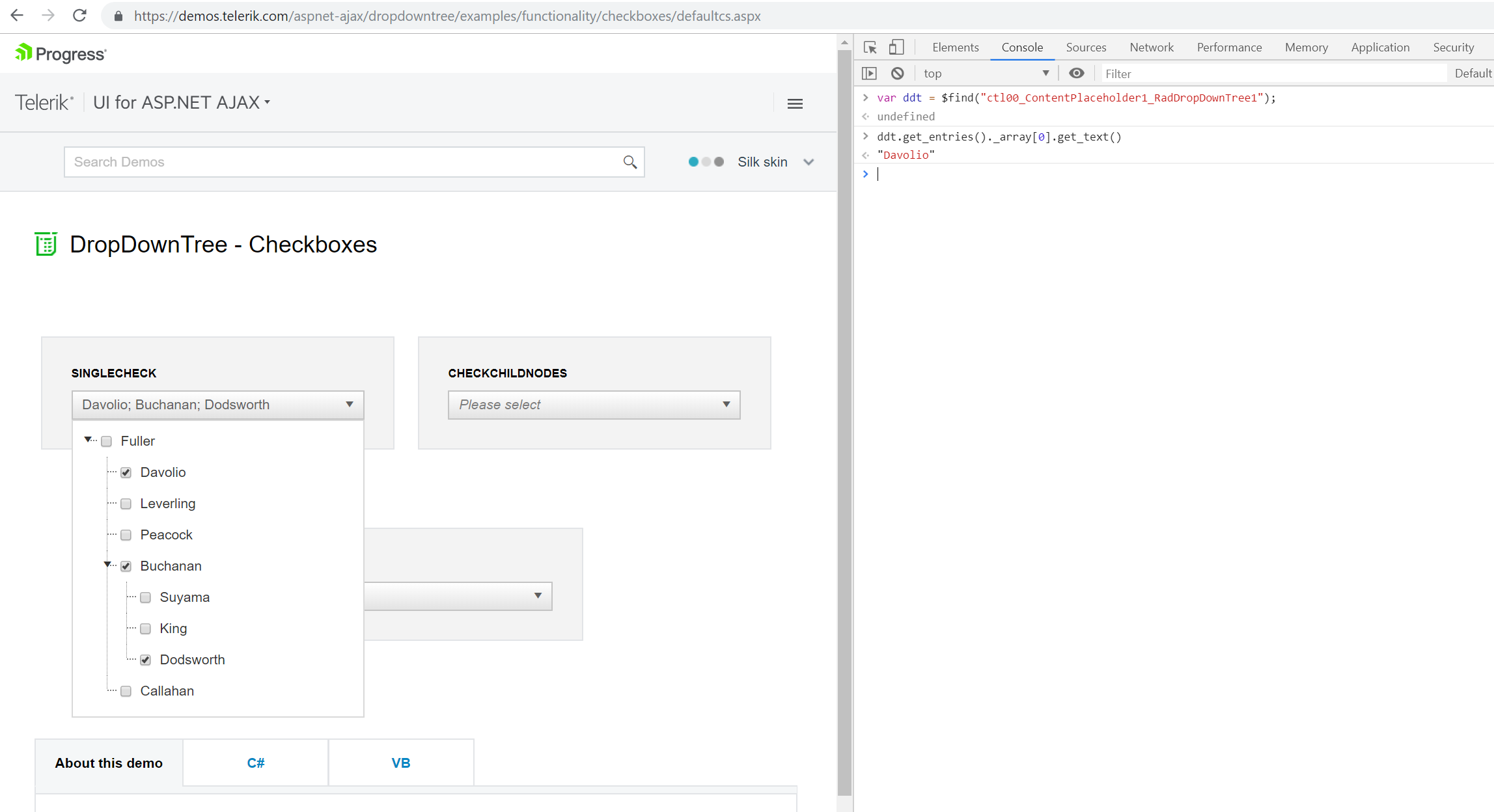The height and width of the screenshot is (812, 1494).
Task: Collapse the Buchanan tree node
Action: tap(107, 565)
